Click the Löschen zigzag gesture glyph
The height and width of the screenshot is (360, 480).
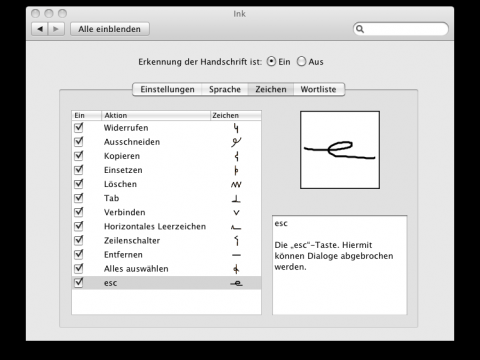coord(236,184)
